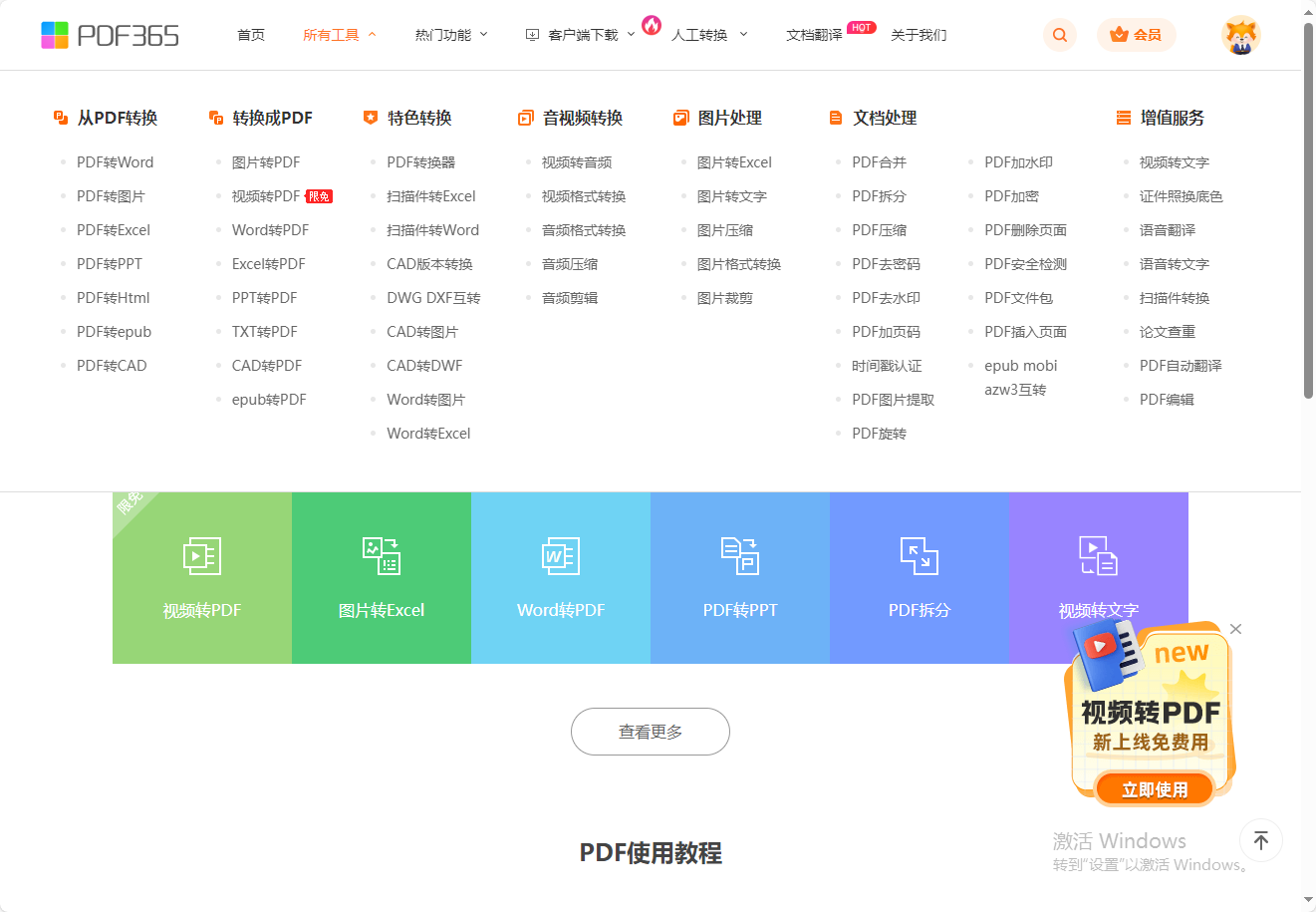The image size is (1316, 912).
Task: Open the PDF转Word link
Action: click(x=116, y=162)
